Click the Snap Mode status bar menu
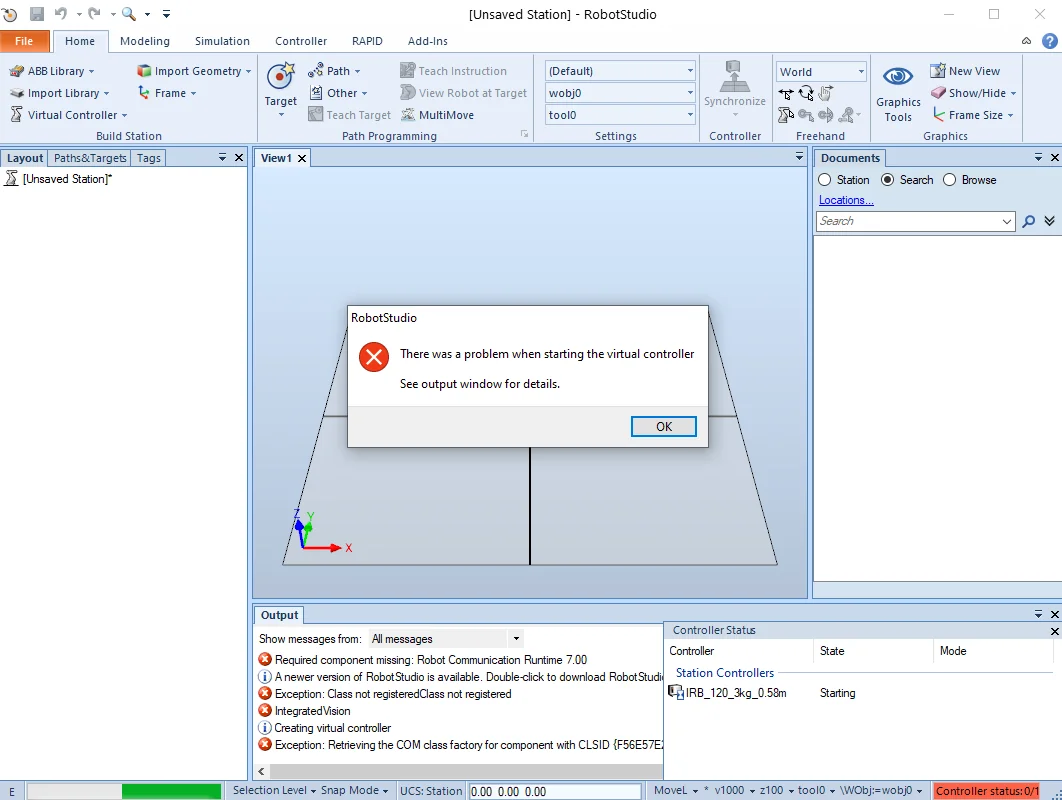Image resolution: width=1062 pixels, height=800 pixels. [354, 791]
